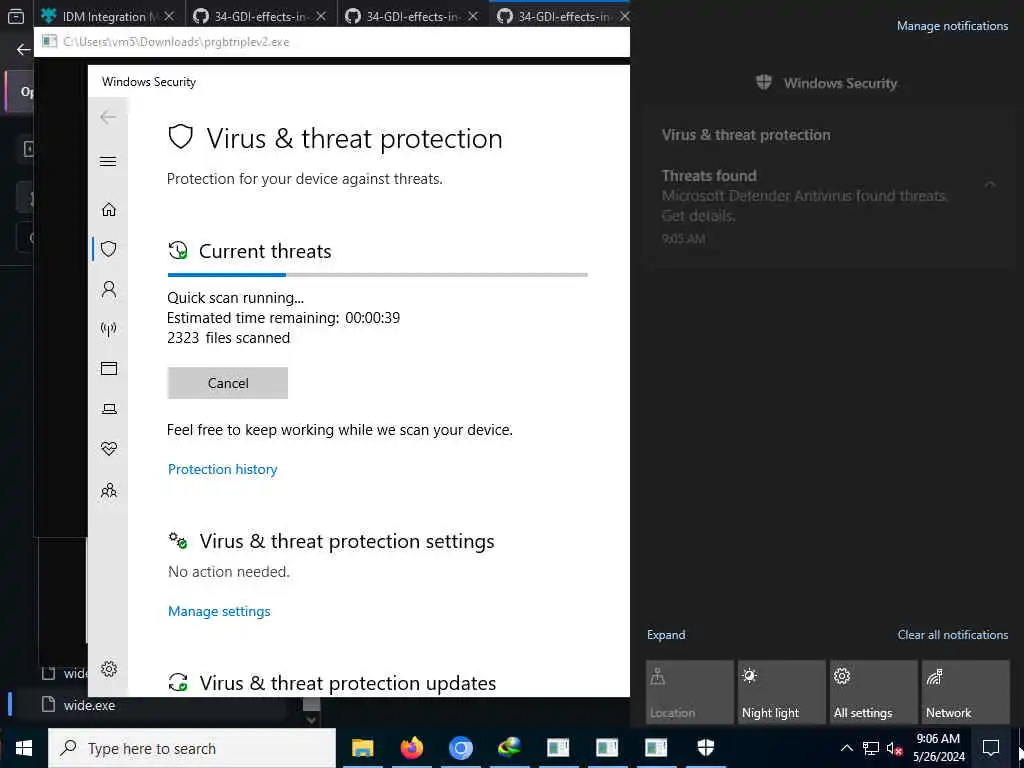Open the clock showing 9:06 AM
1024x768 pixels.
click(938, 748)
